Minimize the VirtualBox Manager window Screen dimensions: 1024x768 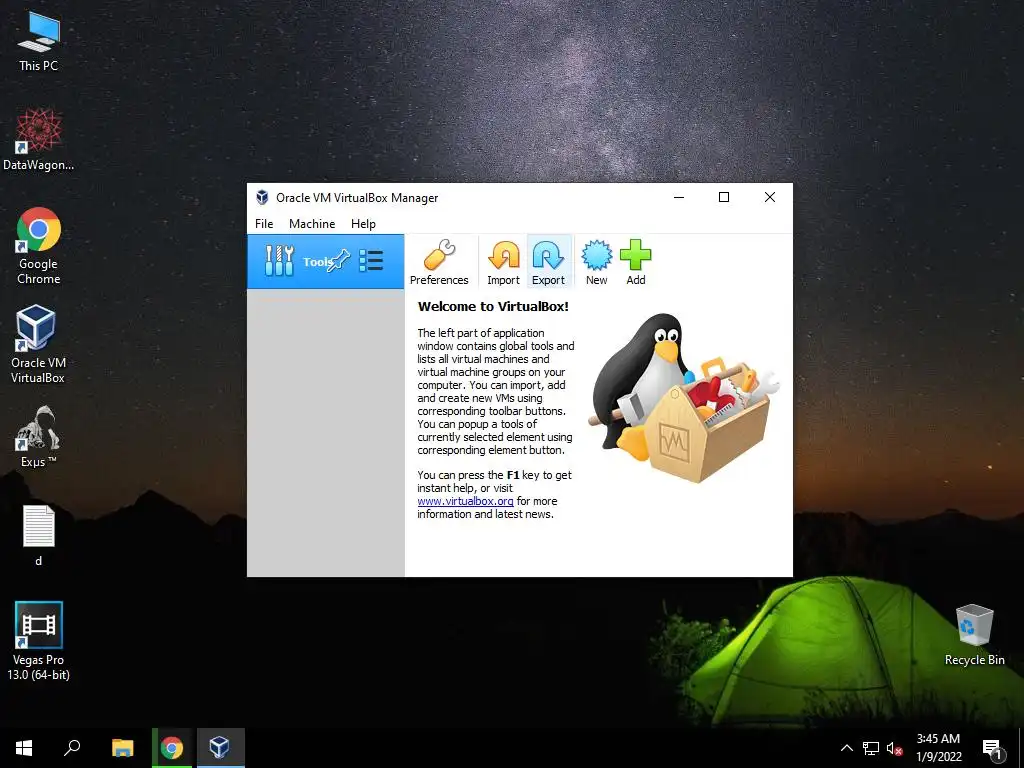(x=679, y=197)
